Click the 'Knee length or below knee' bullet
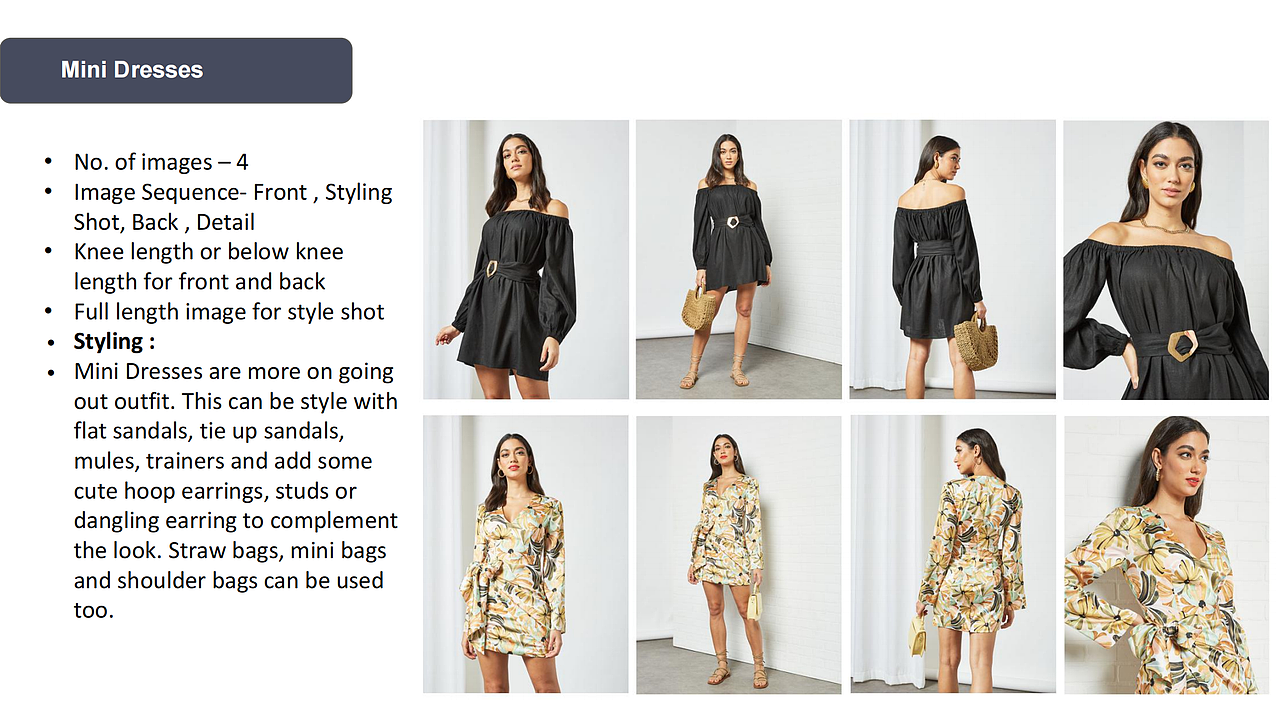 click(209, 252)
